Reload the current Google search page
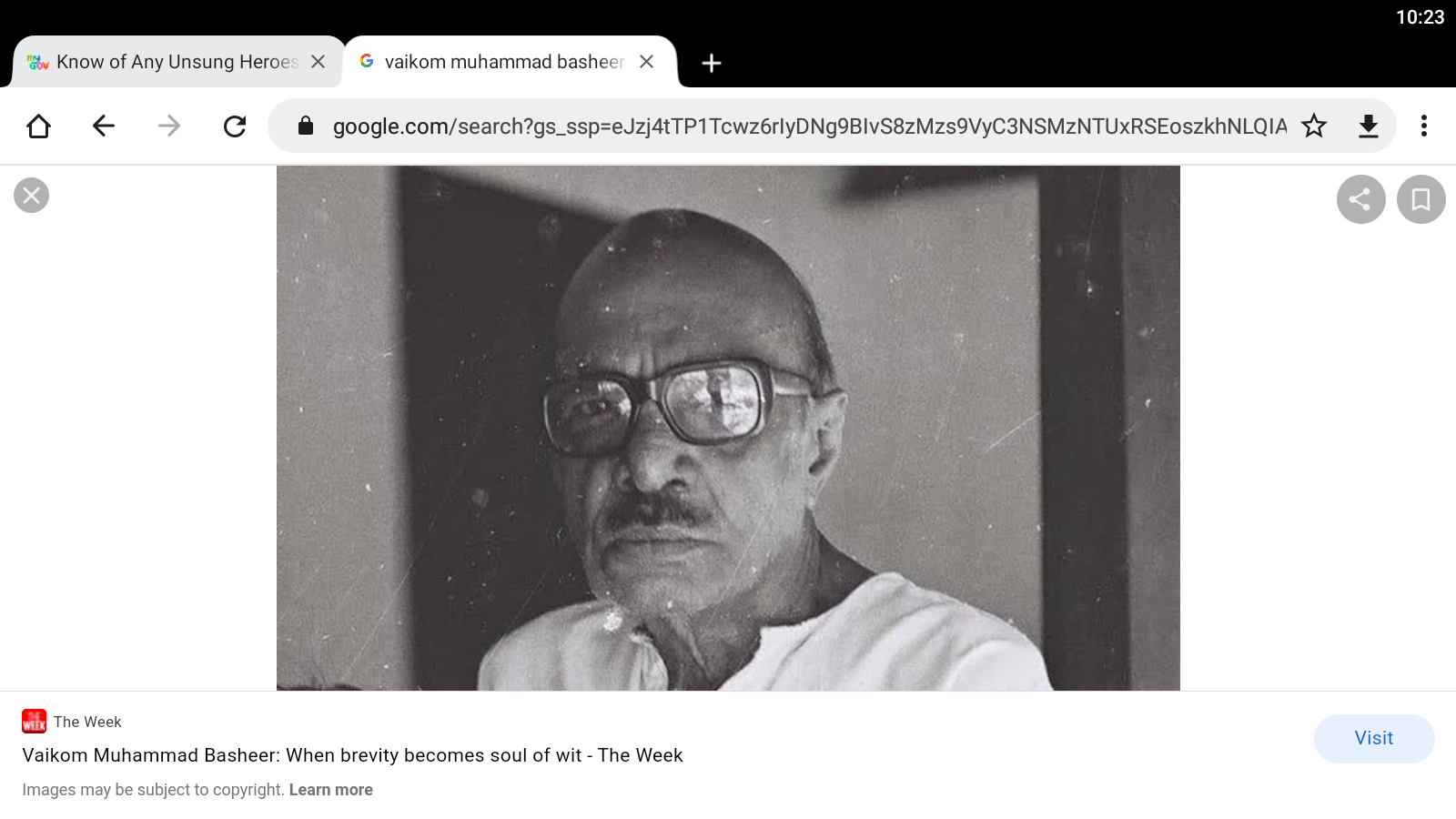The width and height of the screenshot is (1456, 819). [x=235, y=126]
